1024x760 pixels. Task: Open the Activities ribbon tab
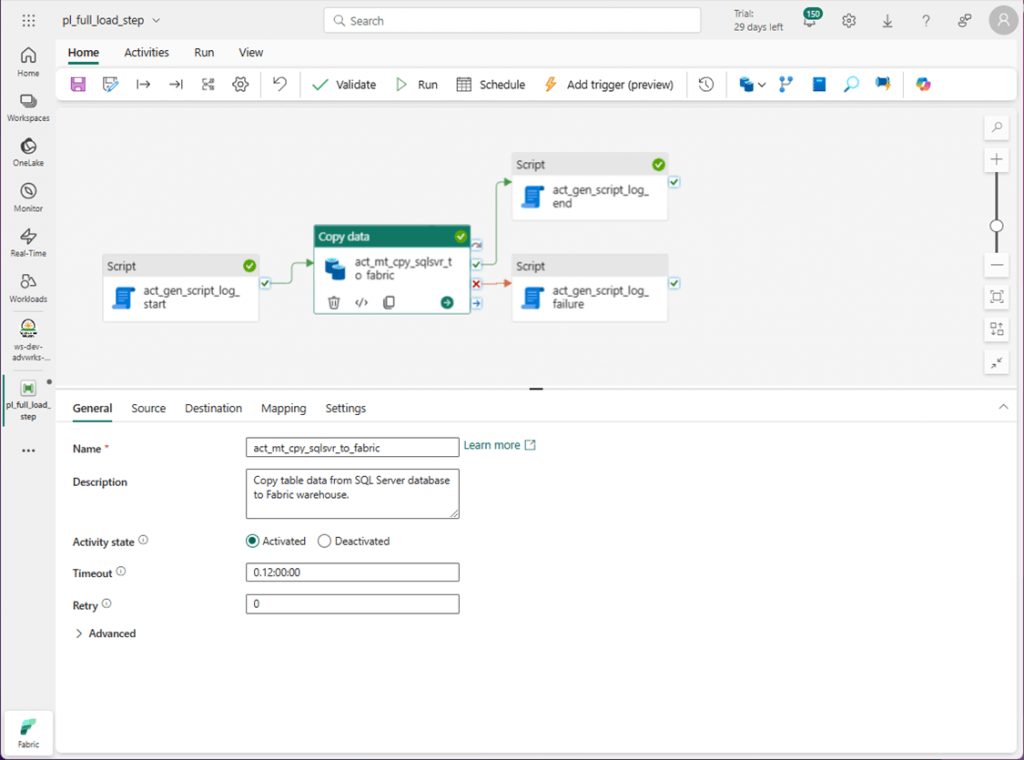[146, 52]
